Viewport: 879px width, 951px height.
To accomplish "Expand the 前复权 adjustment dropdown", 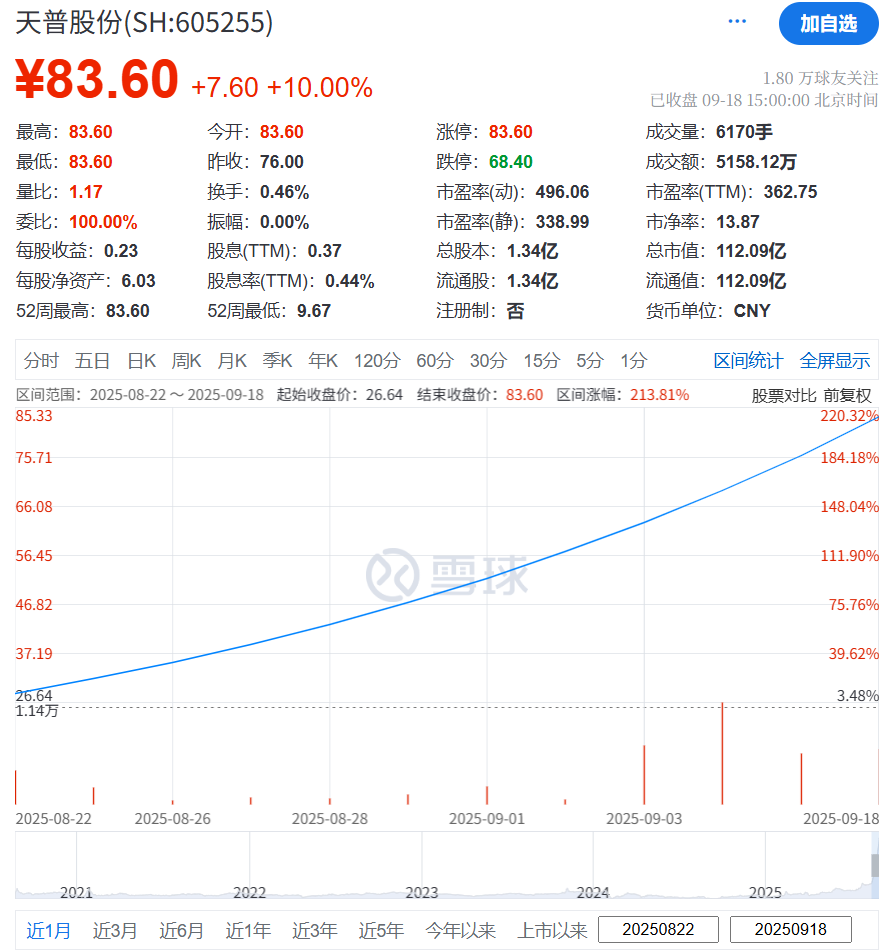I will pyautogui.click(x=847, y=395).
